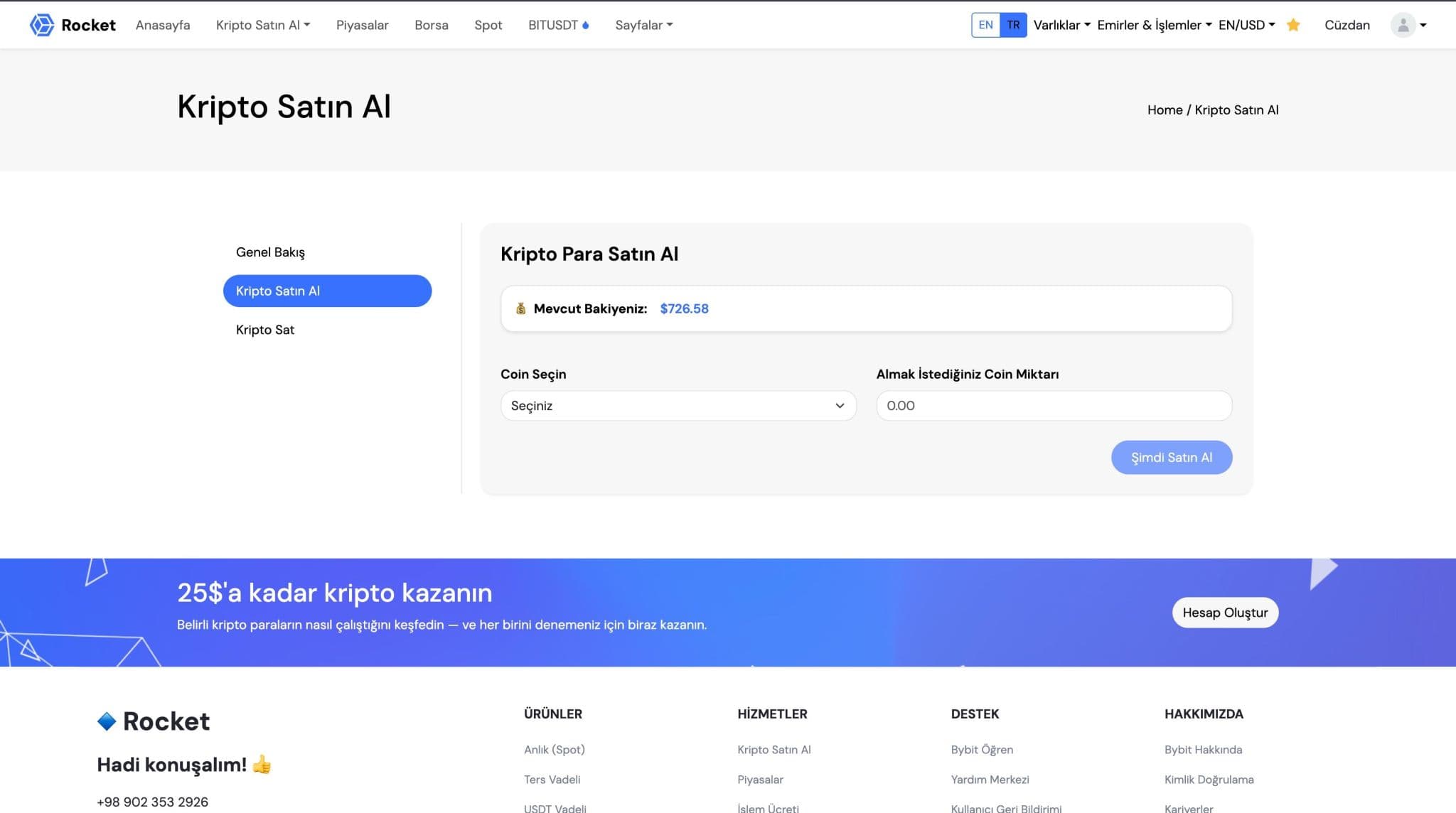
Task: Click the thumbs up emoji icon
Action: click(262, 765)
